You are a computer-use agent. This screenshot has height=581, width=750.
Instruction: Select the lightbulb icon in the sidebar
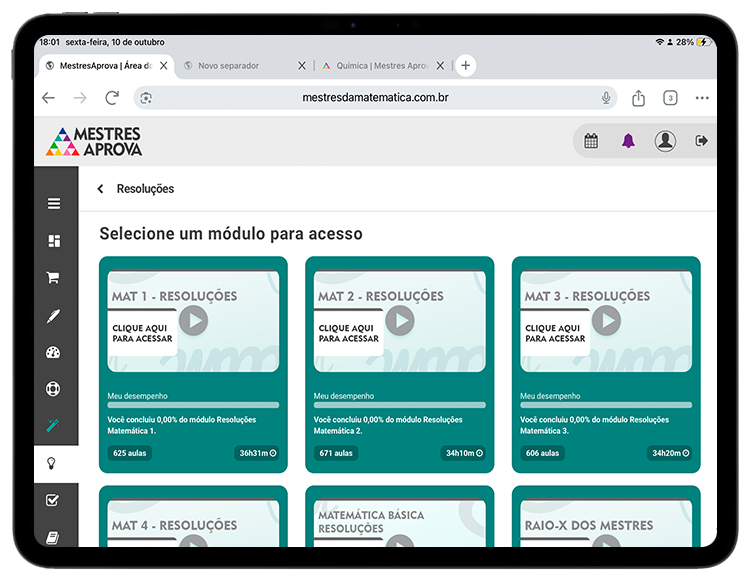coord(52,463)
